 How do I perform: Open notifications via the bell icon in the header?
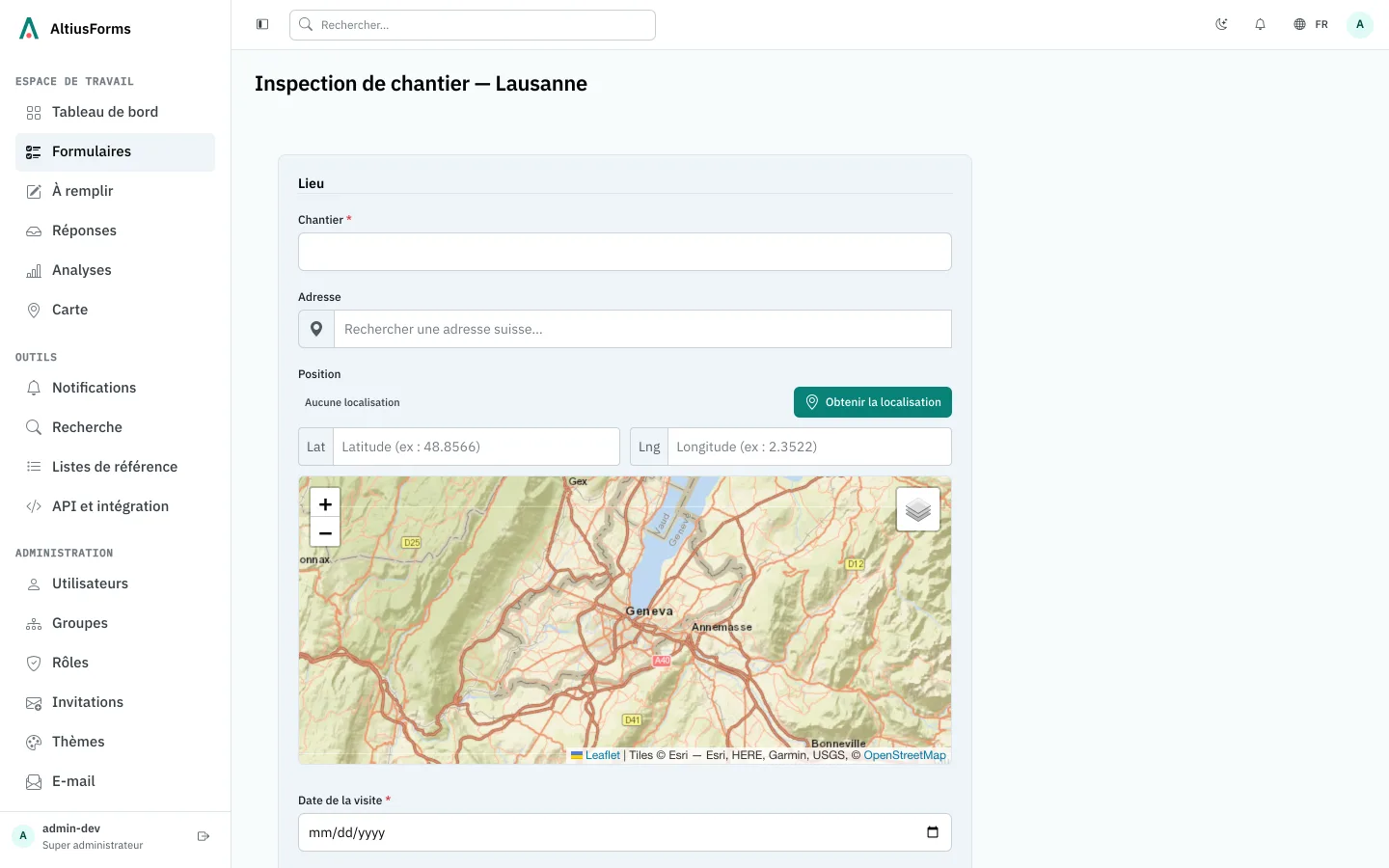(1260, 24)
